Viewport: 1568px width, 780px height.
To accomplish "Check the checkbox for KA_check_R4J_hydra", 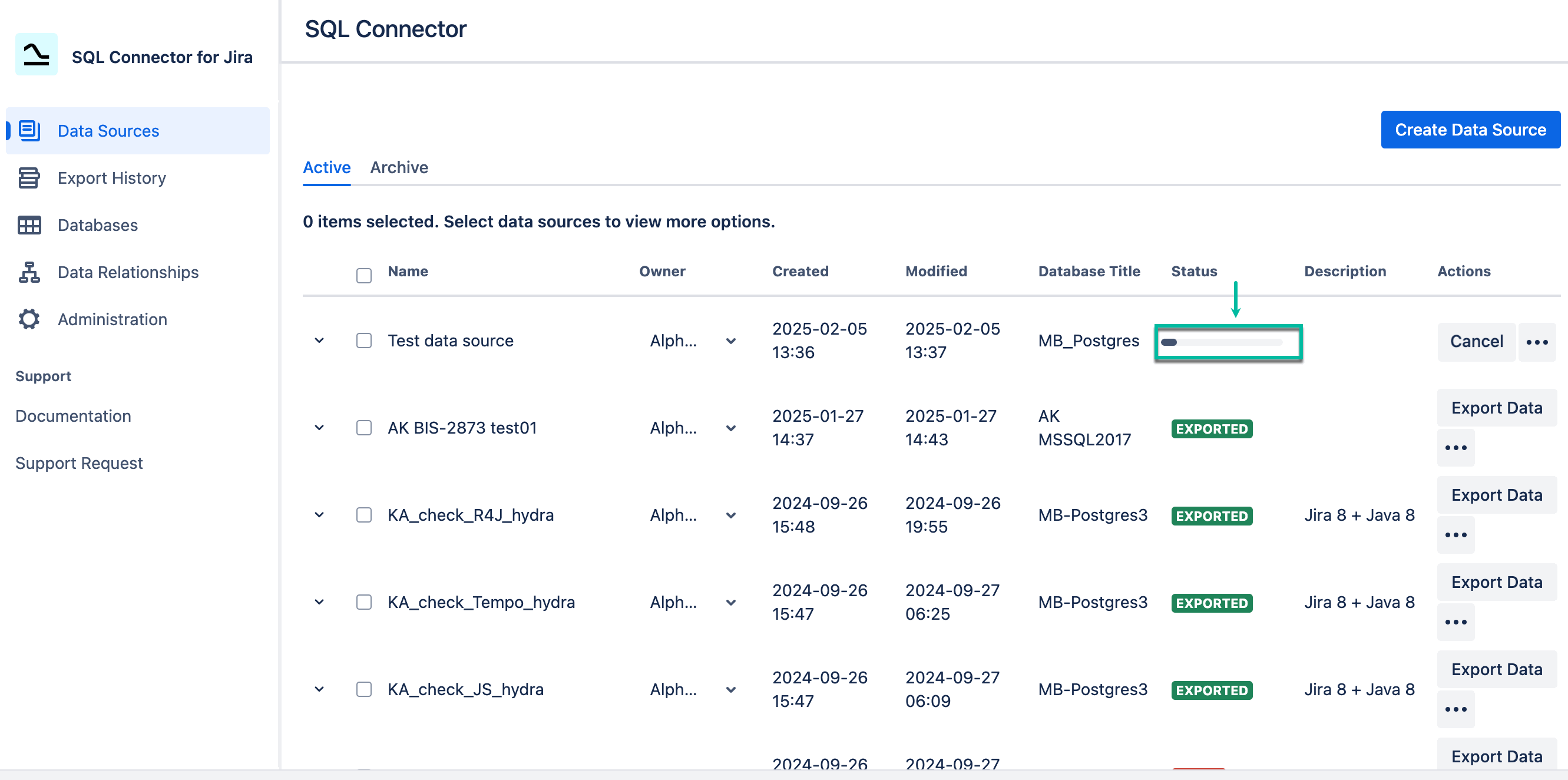I will point(364,514).
